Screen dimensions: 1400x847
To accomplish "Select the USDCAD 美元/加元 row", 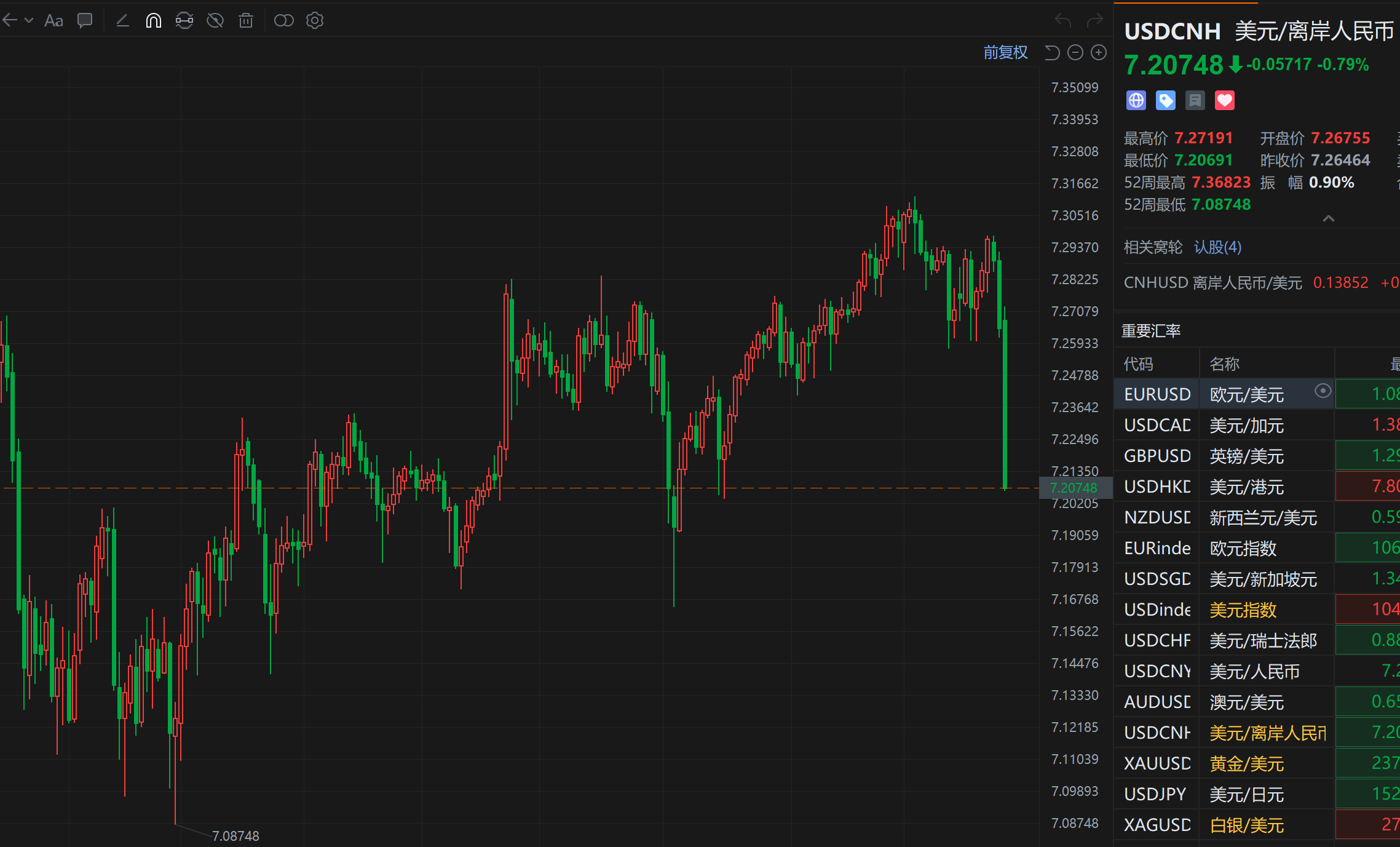I will 1257,425.
